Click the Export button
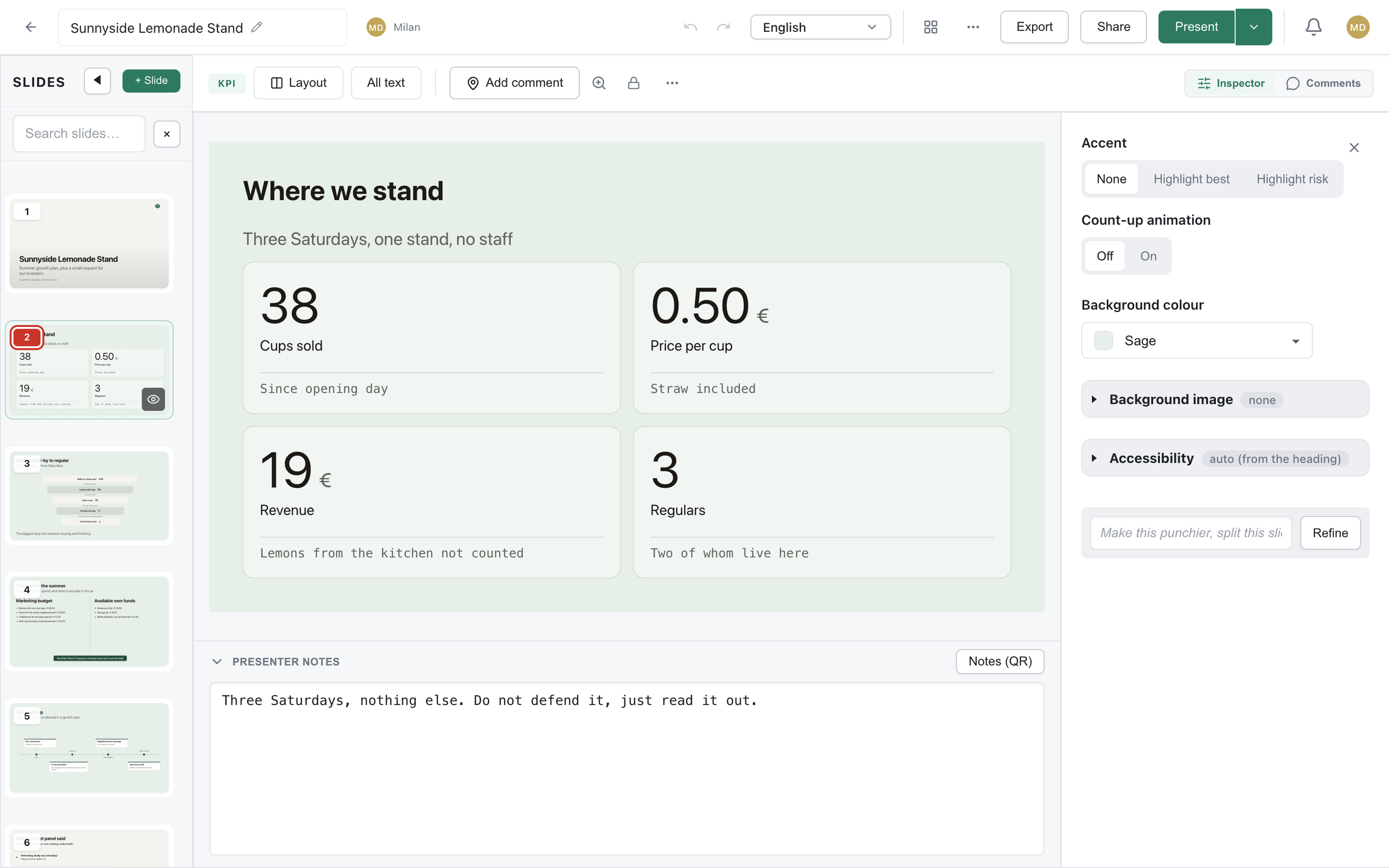 (1034, 27)
